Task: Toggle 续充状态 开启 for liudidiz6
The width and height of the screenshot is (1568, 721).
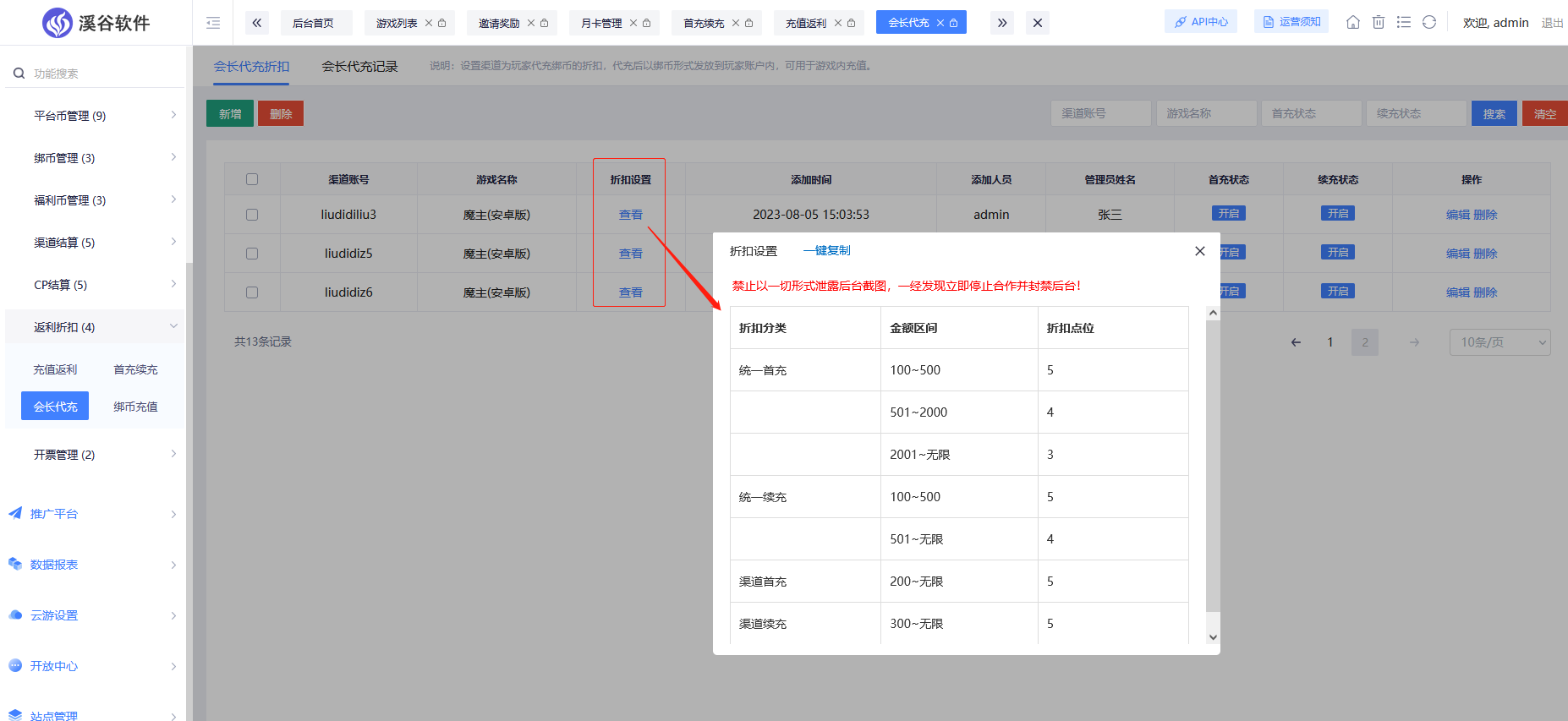Action: tap(1338, 292)
